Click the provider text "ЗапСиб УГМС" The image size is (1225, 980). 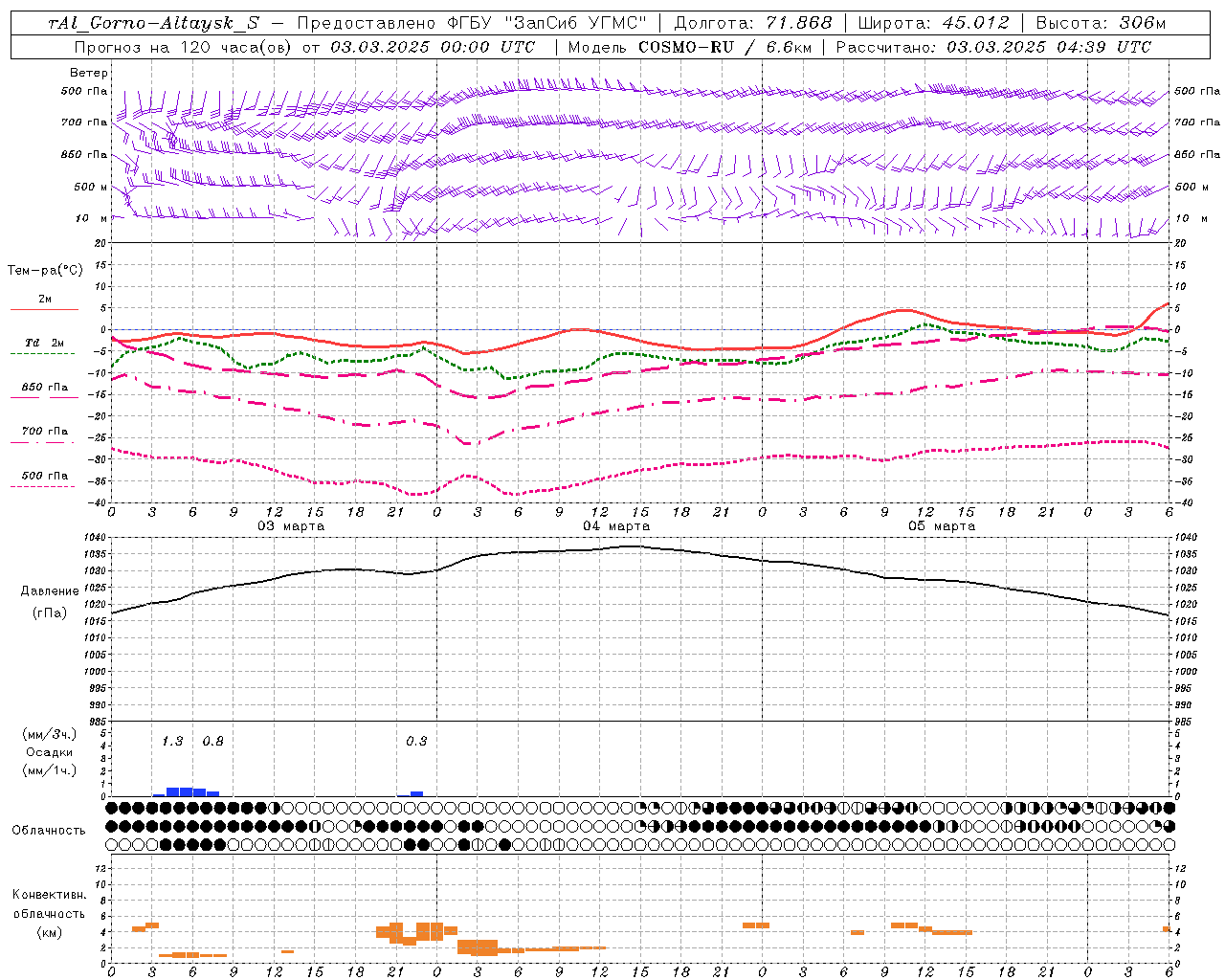[576, 23]
